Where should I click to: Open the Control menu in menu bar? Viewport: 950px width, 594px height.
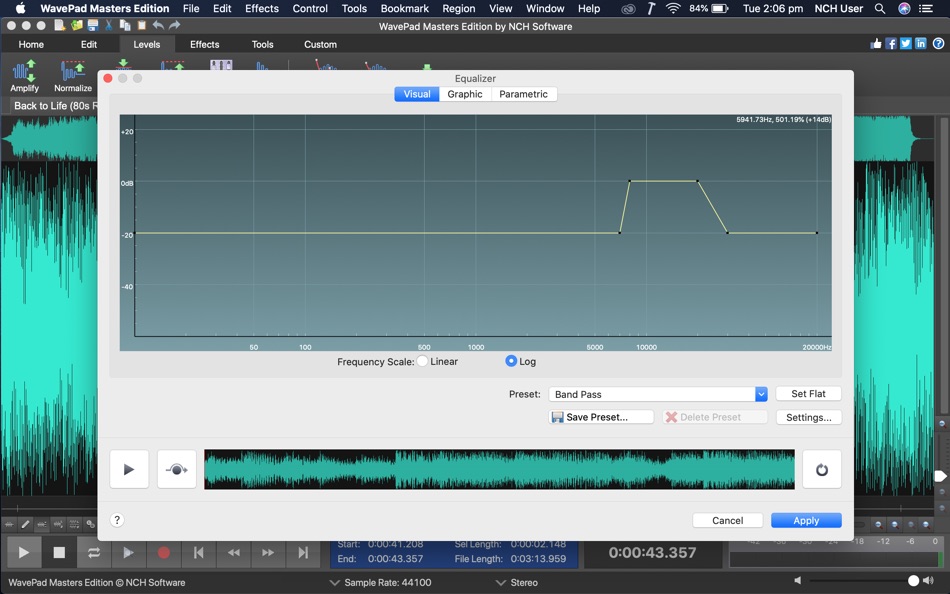[310, 8]
